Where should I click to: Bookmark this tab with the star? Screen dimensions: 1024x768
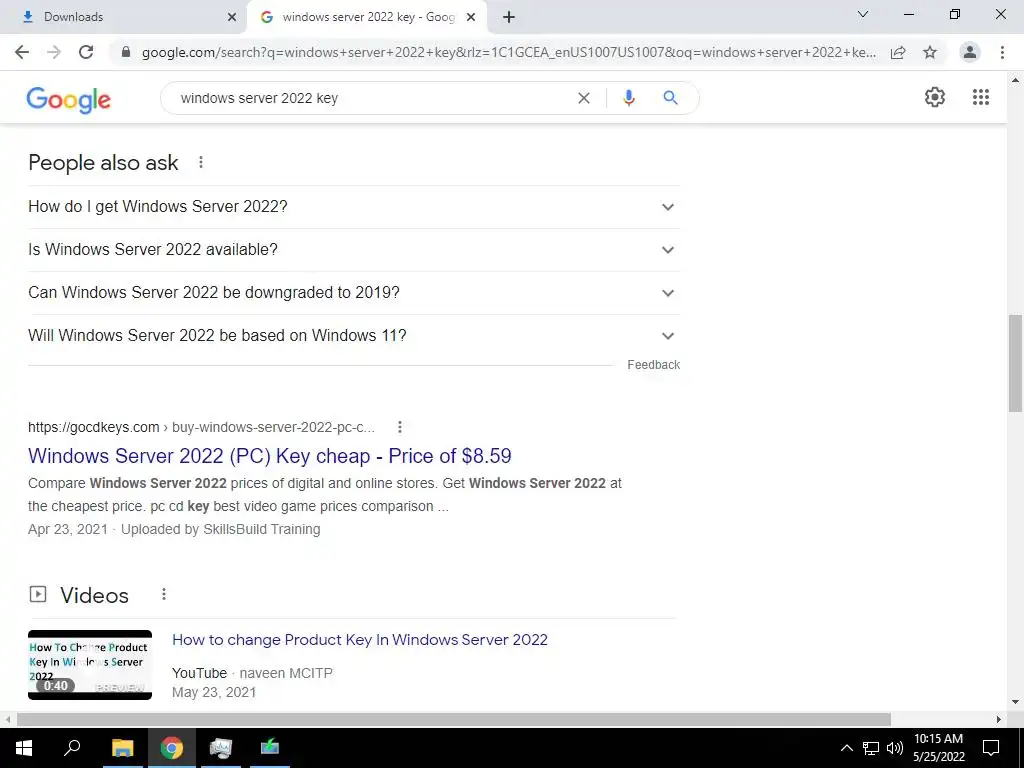(x=930, y=52)
